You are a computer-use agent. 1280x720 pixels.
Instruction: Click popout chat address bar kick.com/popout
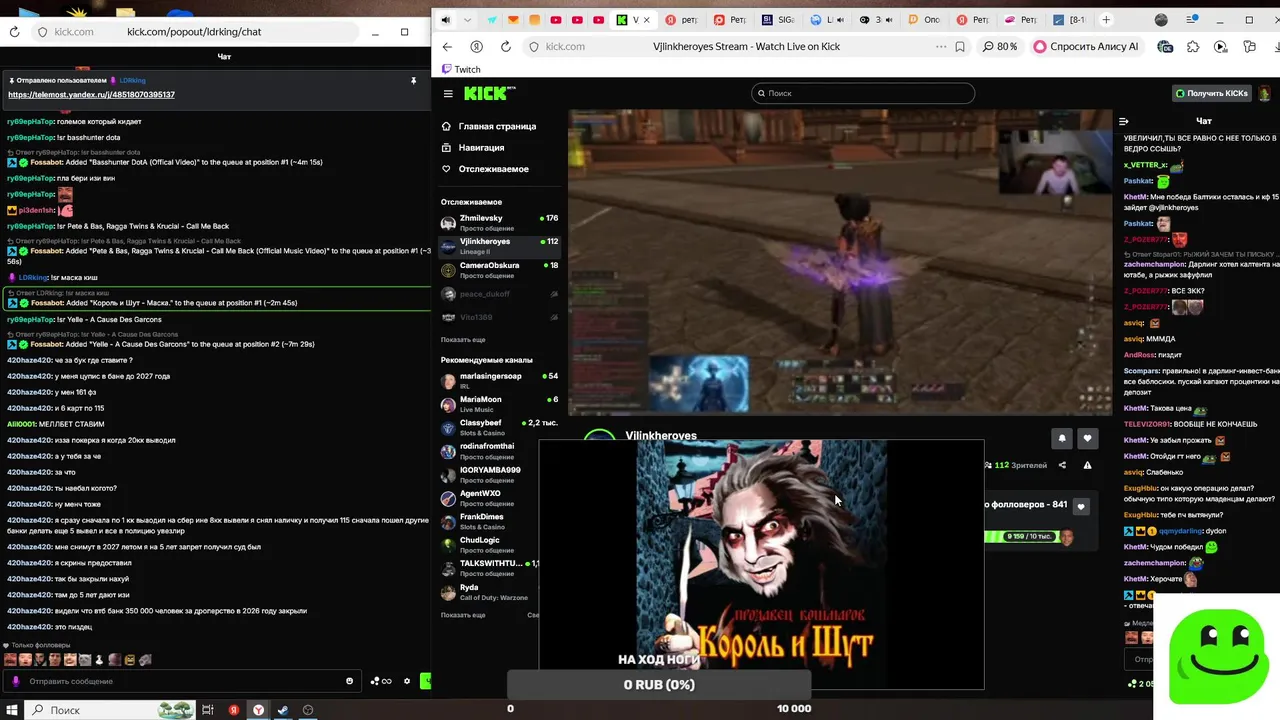[x=194, y=32]
